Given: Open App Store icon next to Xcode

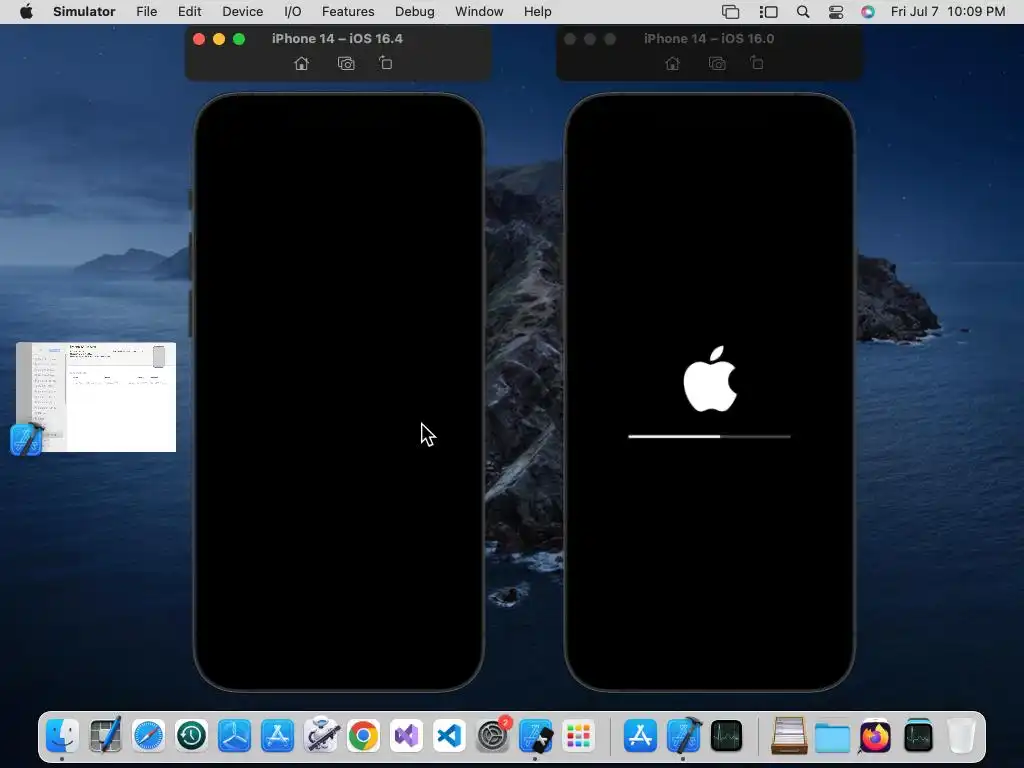Looking at the screenshot, I should click(x=640, y=736).
